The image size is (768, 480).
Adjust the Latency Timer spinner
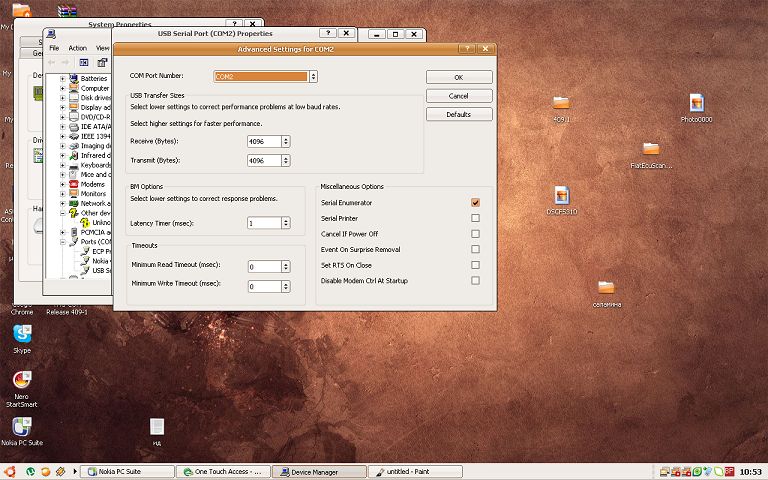point(286,223)
